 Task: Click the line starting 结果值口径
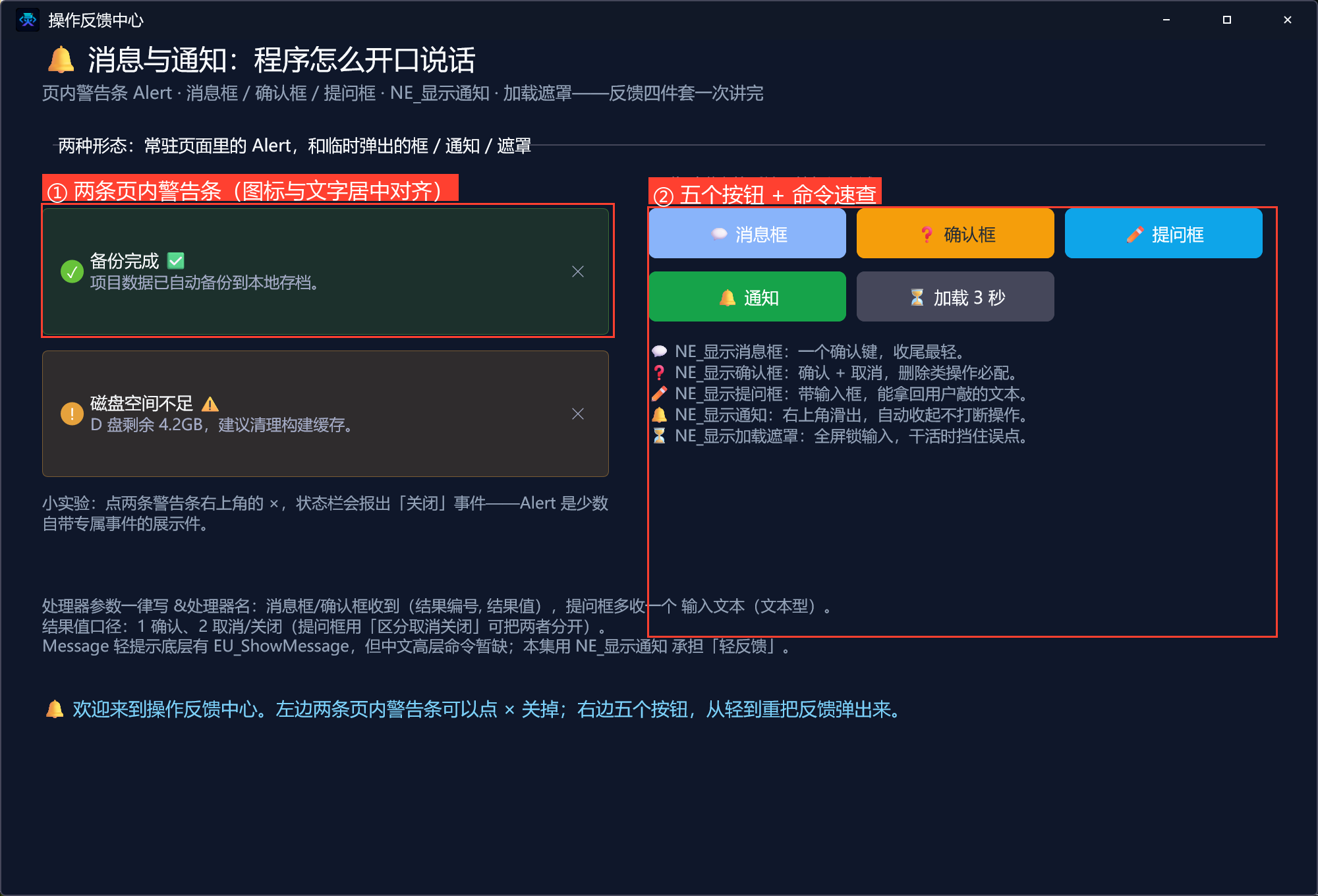(326, 626)
